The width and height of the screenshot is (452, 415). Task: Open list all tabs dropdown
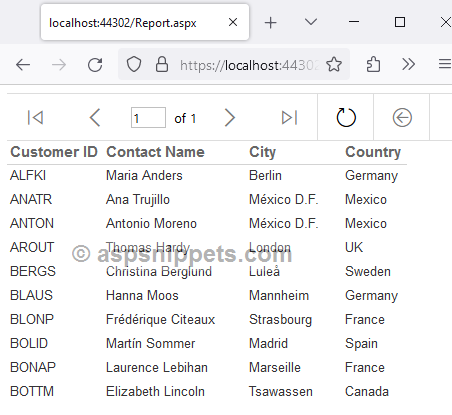pyautogui.click(x=311, y=22)
